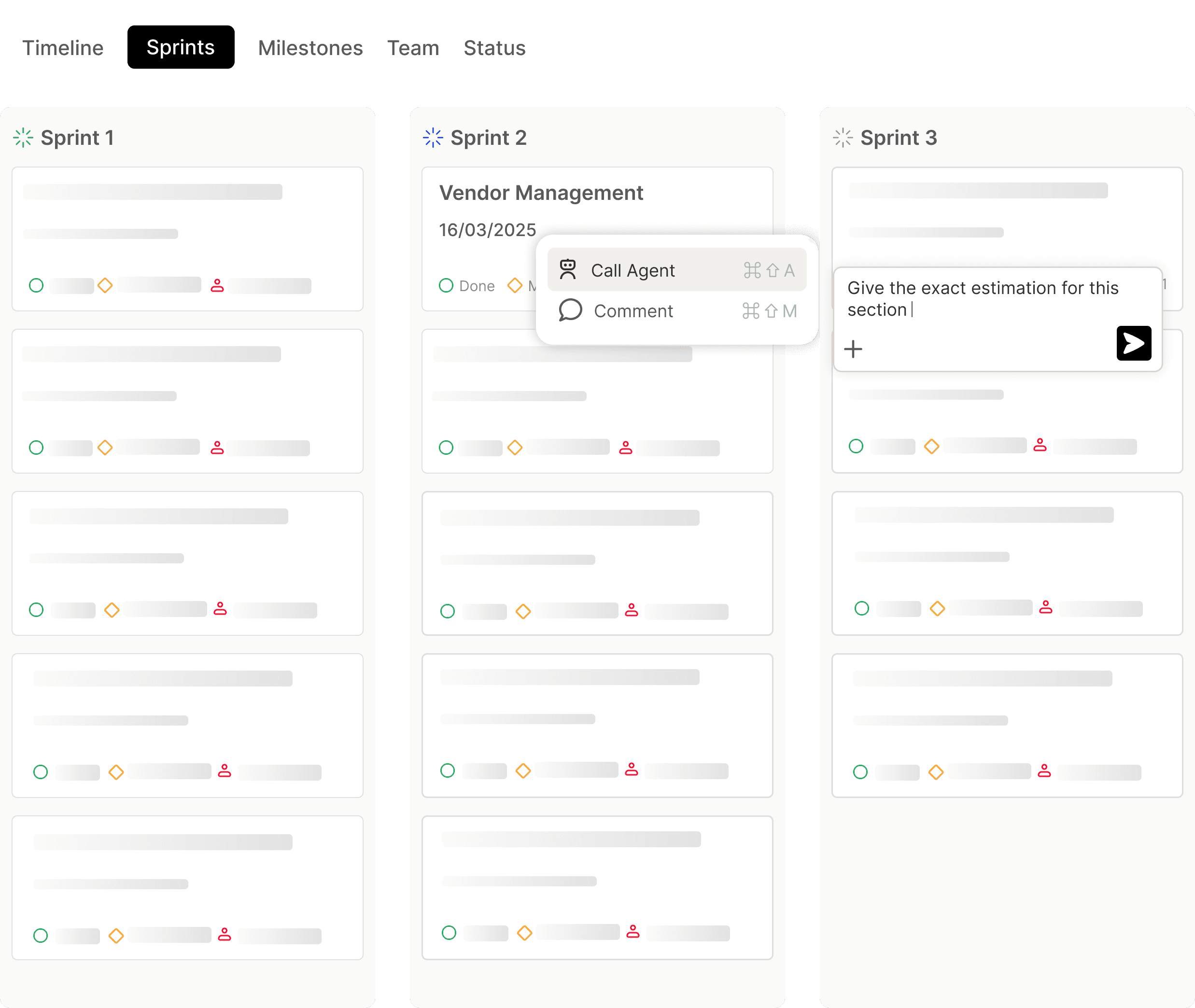Open the Sprint 2 column header
The width and height of the screenshot is (1195, 1008).
489,138
